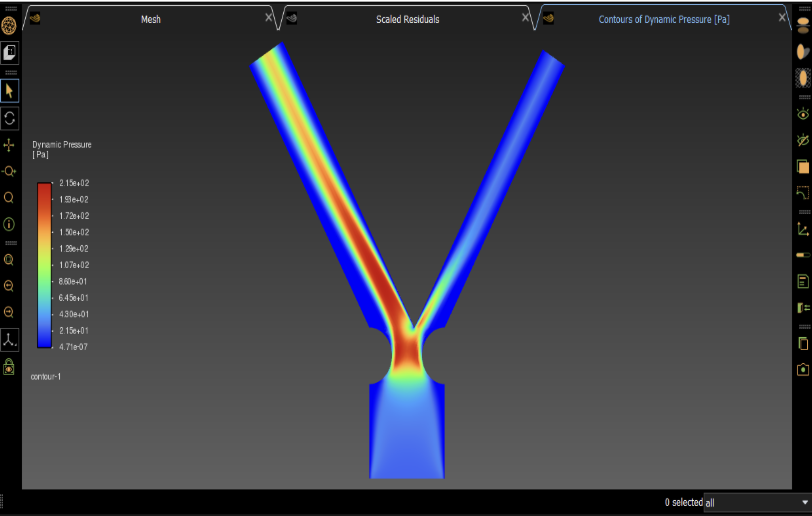Activate the arrow Select pointer tool

[x=9, y=91]
